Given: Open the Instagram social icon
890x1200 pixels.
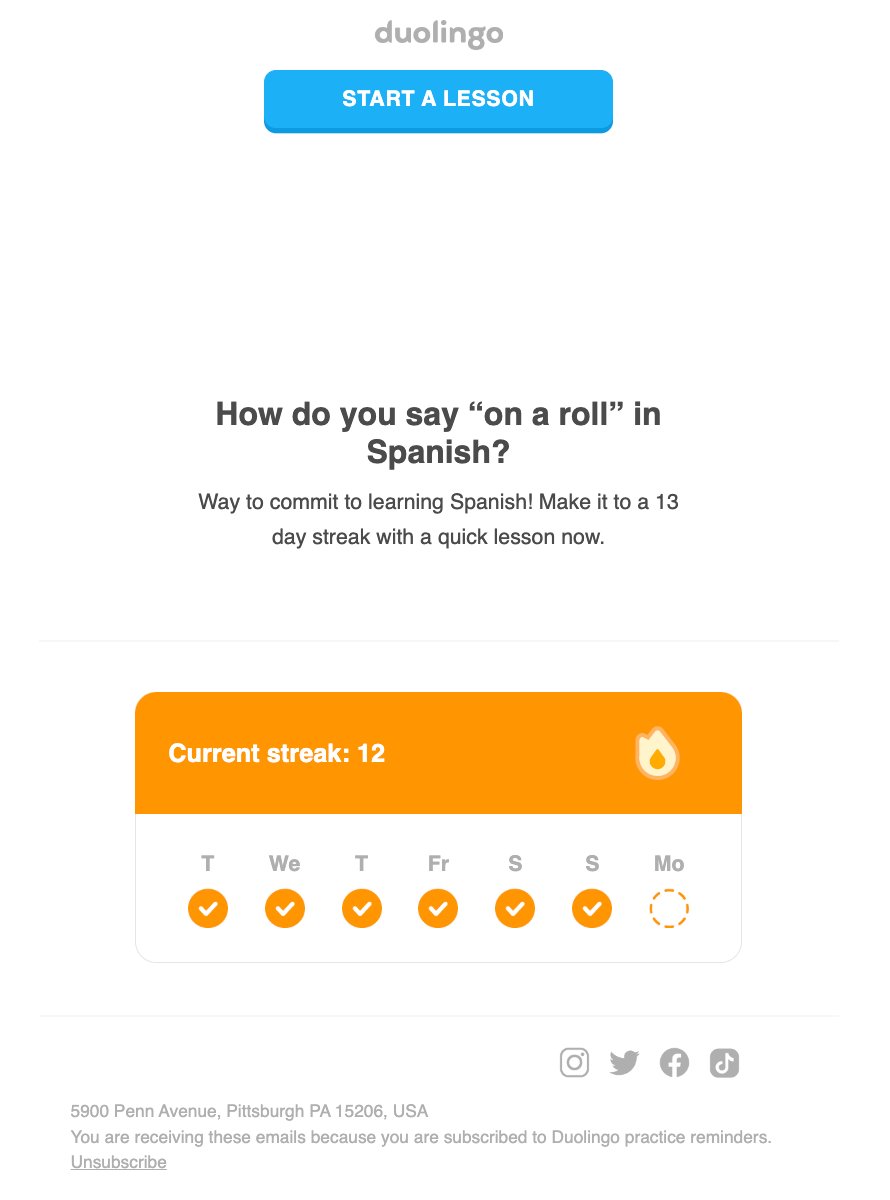Looking at the screenshot, I should 574,1062.
